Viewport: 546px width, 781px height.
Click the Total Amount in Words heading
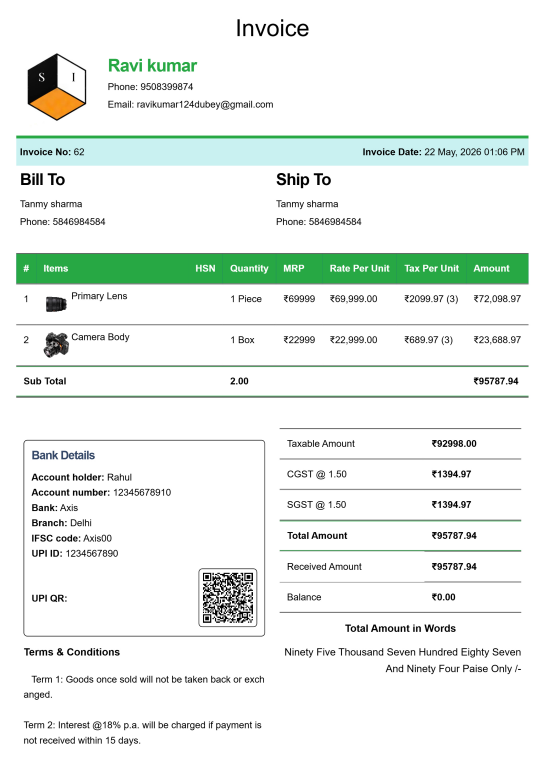tap(401, 629)
